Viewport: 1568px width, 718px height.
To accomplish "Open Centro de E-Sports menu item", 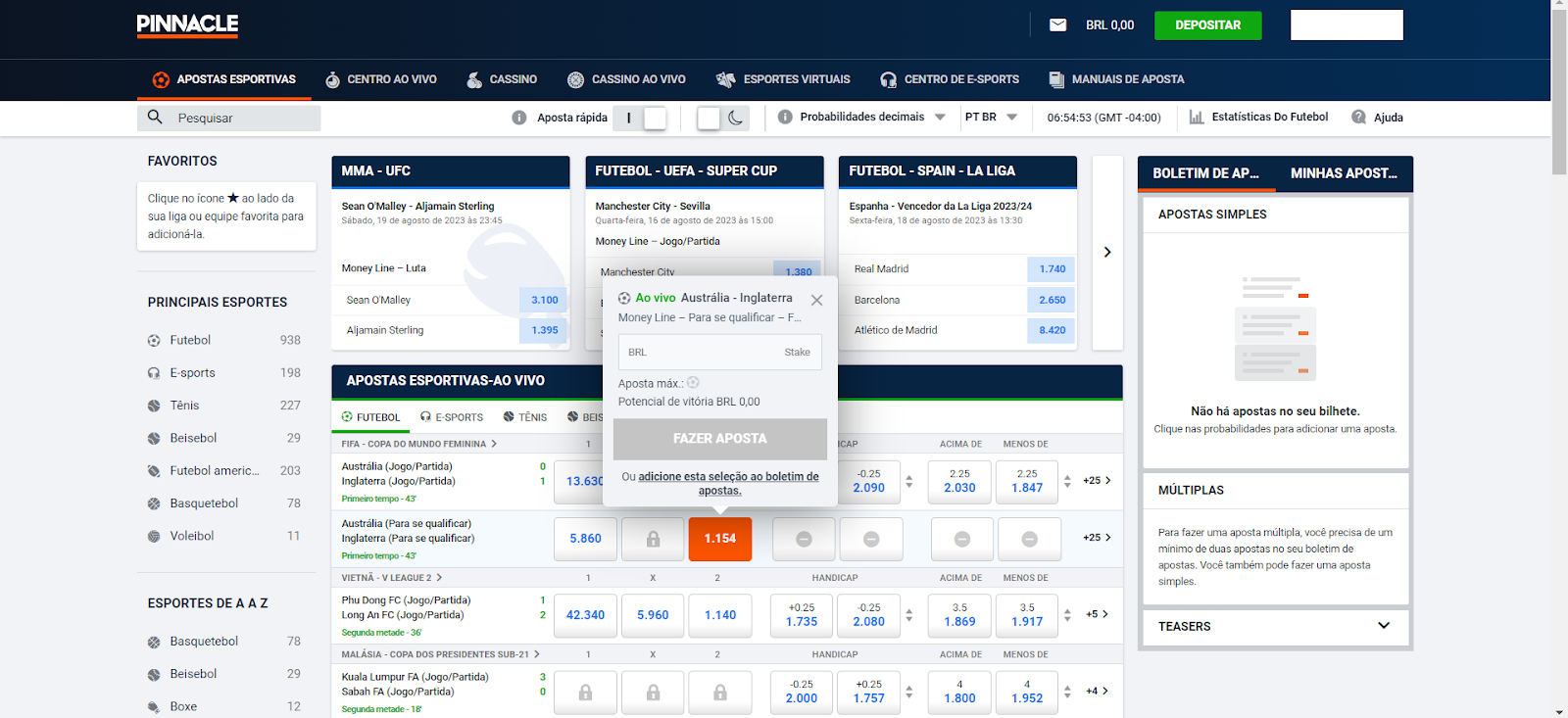I will coord(950,79).
